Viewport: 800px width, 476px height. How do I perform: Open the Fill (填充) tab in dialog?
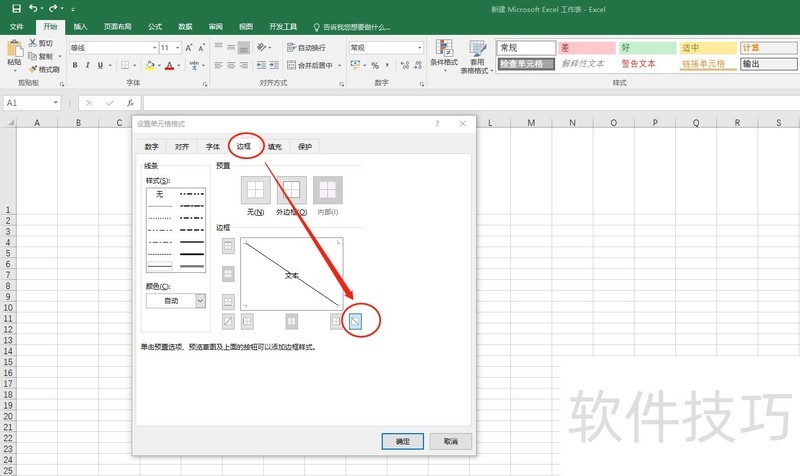click(x=274, y=146)
